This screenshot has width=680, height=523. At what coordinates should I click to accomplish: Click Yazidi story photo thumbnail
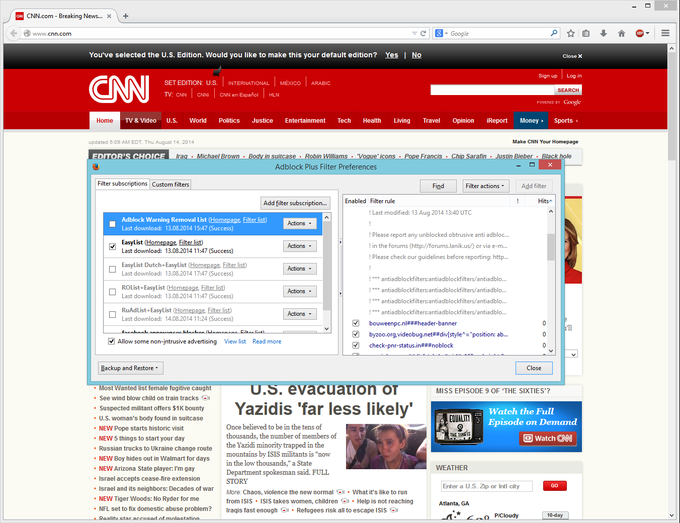(386, 446)
